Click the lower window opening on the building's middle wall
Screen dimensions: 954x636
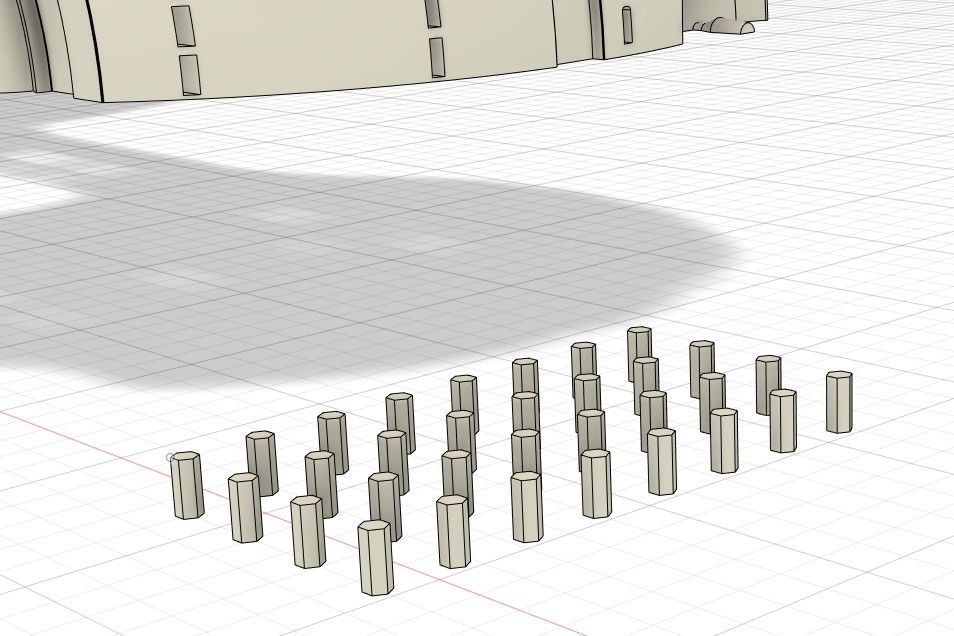pyautogui.click(x=437, y=57)
